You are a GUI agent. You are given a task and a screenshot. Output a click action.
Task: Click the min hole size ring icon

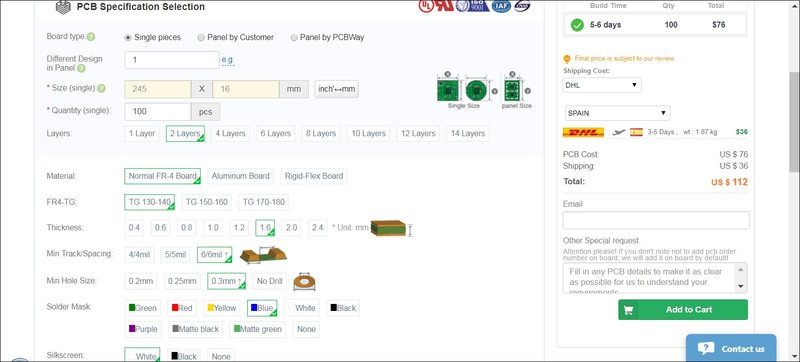click(x=304, y=281)
